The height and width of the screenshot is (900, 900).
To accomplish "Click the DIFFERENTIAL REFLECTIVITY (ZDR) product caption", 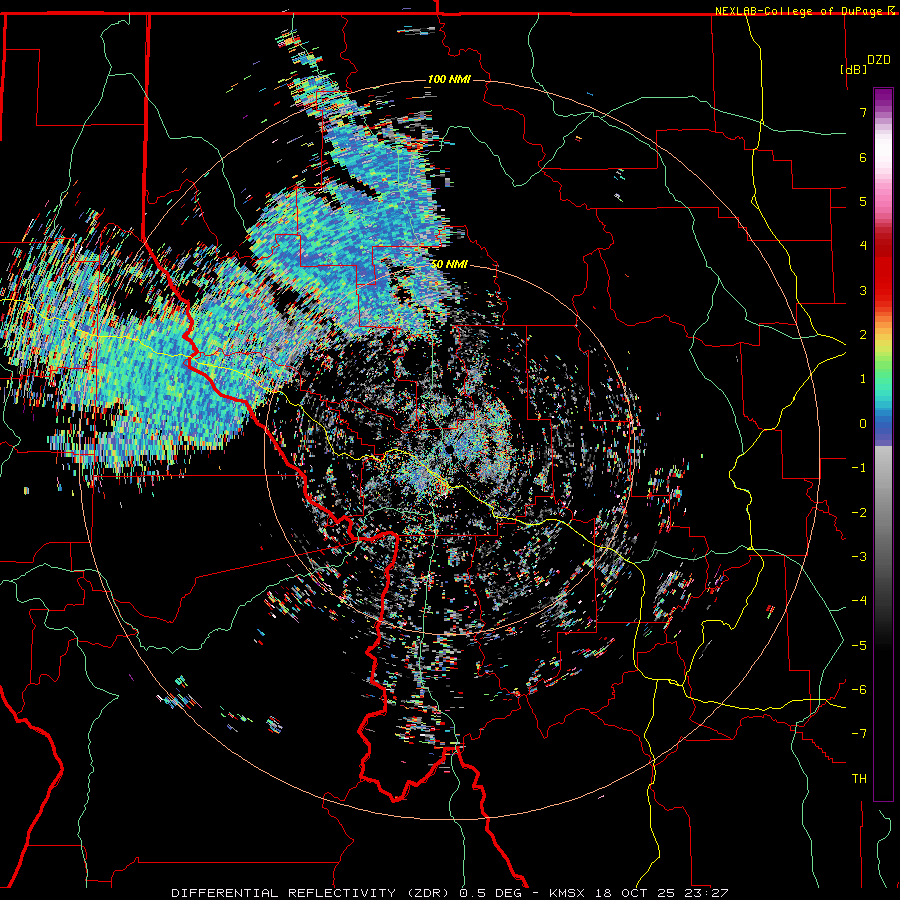I will 312,893.
